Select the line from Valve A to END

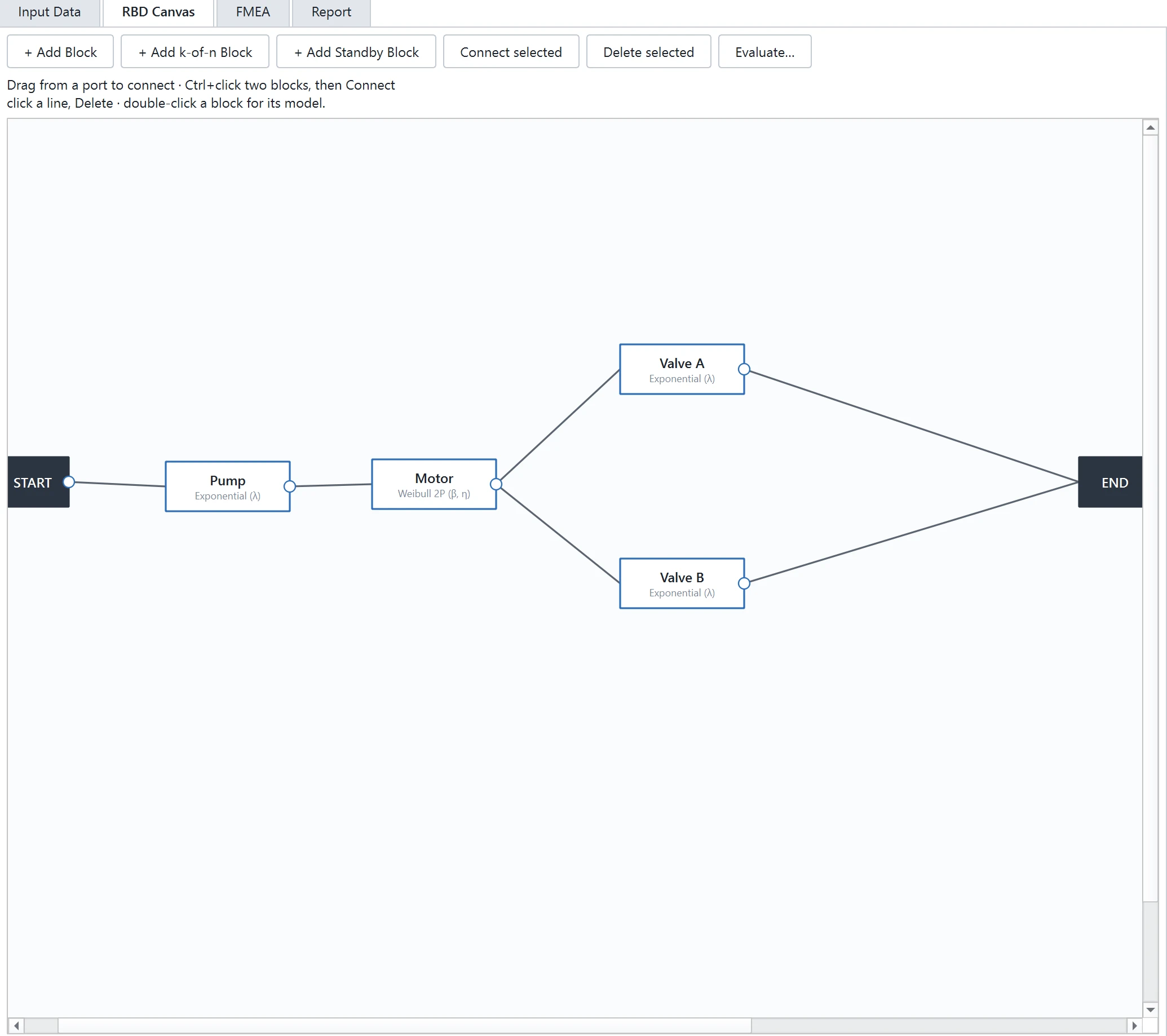913,426
